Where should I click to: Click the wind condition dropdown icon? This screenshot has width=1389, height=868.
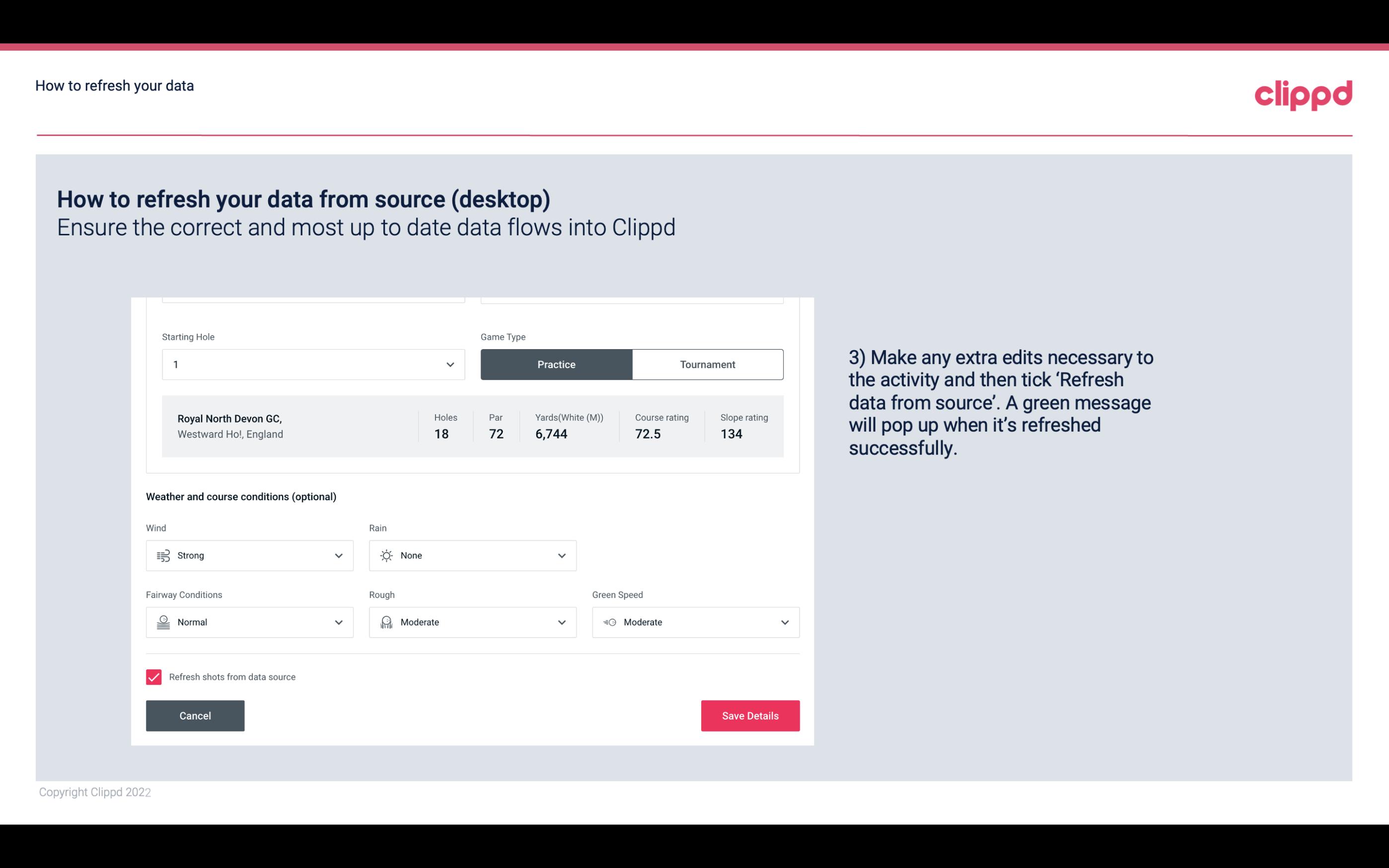pyautogui.click(x=338, y=555)
